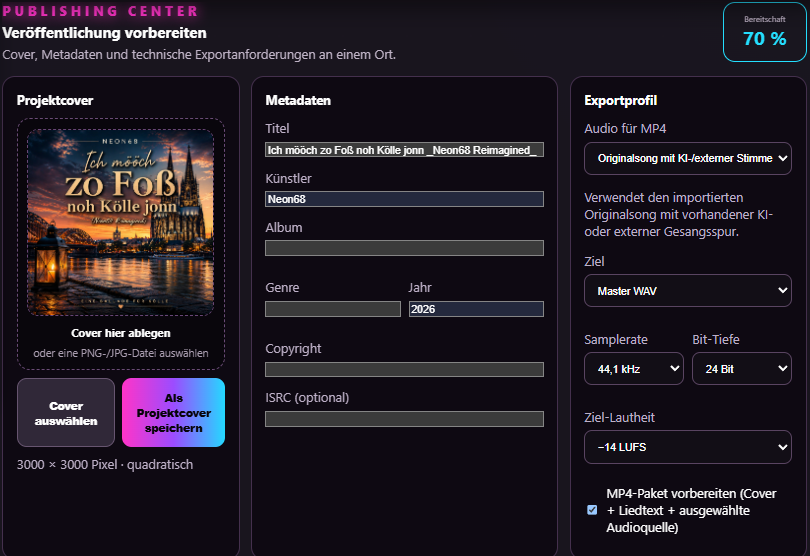The image size is (810, 556).
Task: Open the Ziel dropdown showing Master WAV
Action: (x=688, y=291)
